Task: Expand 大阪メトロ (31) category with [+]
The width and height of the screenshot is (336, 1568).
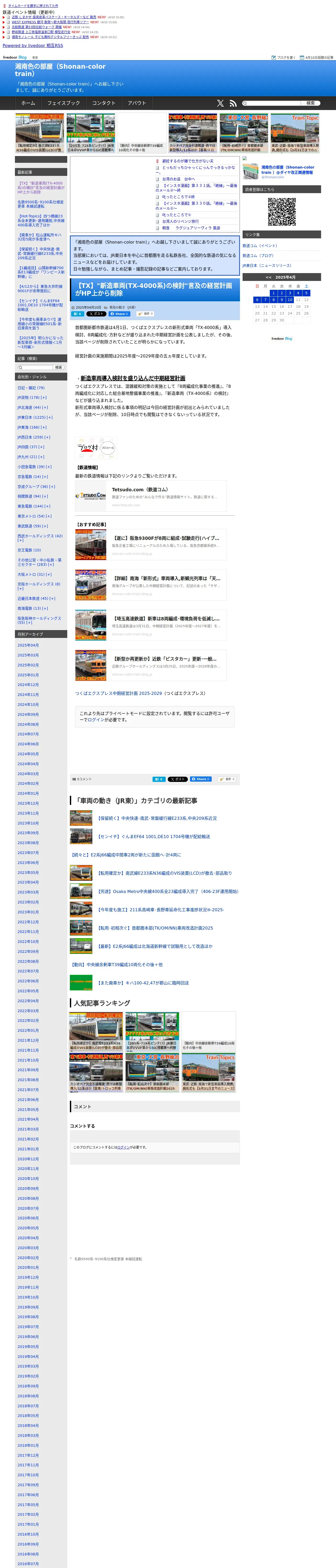Action: (x=48, y=575)
